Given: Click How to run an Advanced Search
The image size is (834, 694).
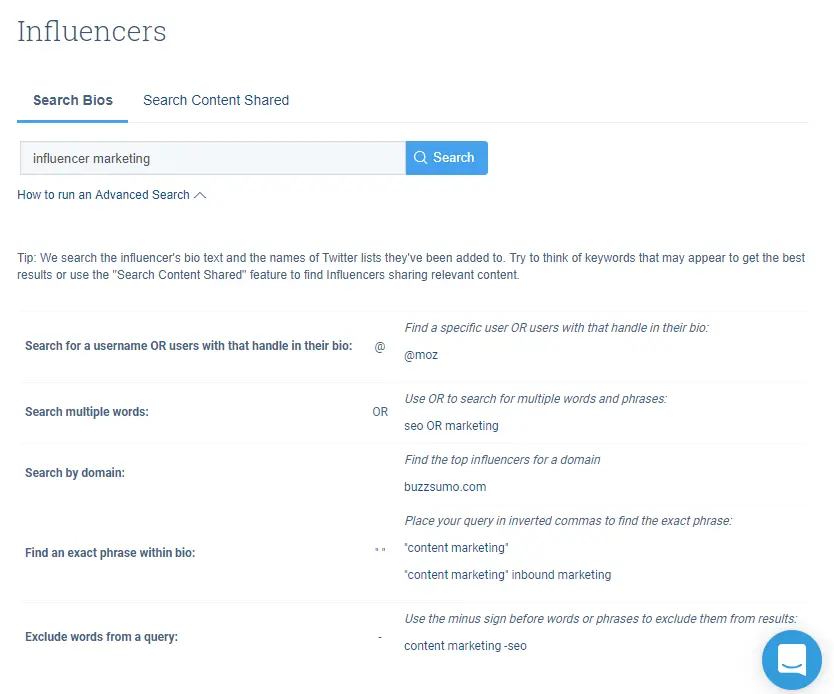Looking at the screenshot, I should [103, 195].
